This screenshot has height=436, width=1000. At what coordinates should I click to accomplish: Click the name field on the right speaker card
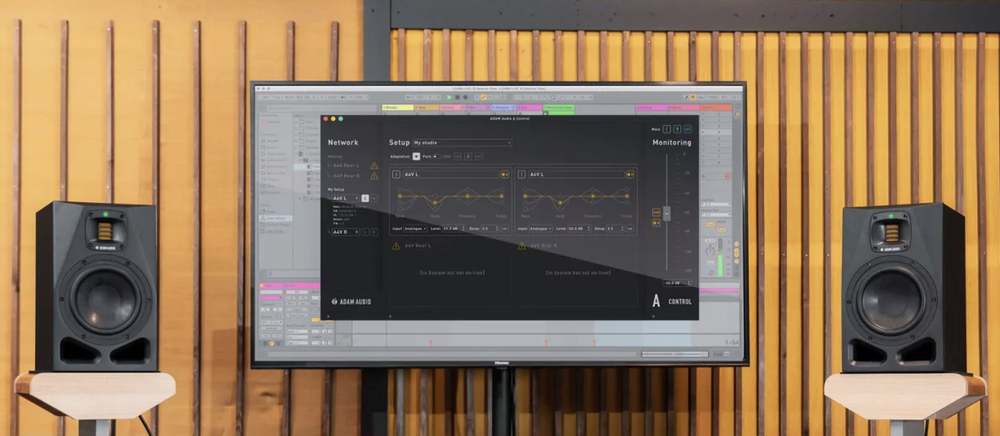point(577,174)
